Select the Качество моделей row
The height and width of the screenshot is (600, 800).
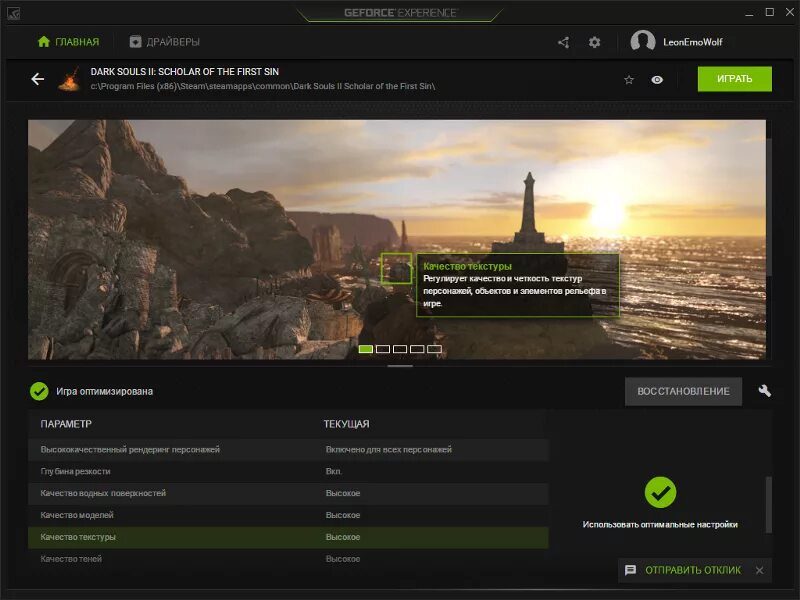pyautogui.click(x=288, y=515)
